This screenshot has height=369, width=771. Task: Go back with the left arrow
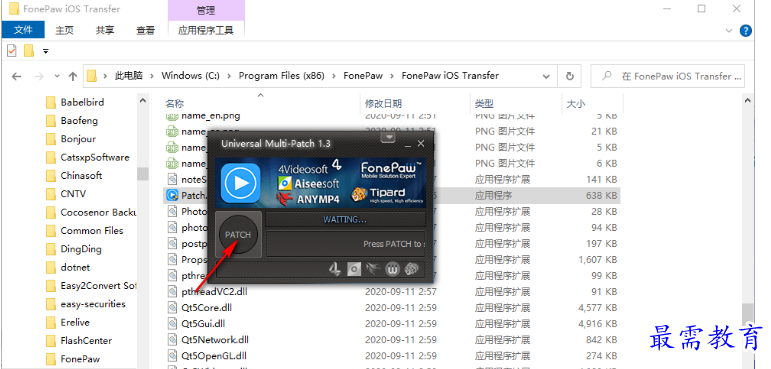click(x=16, y=76)
